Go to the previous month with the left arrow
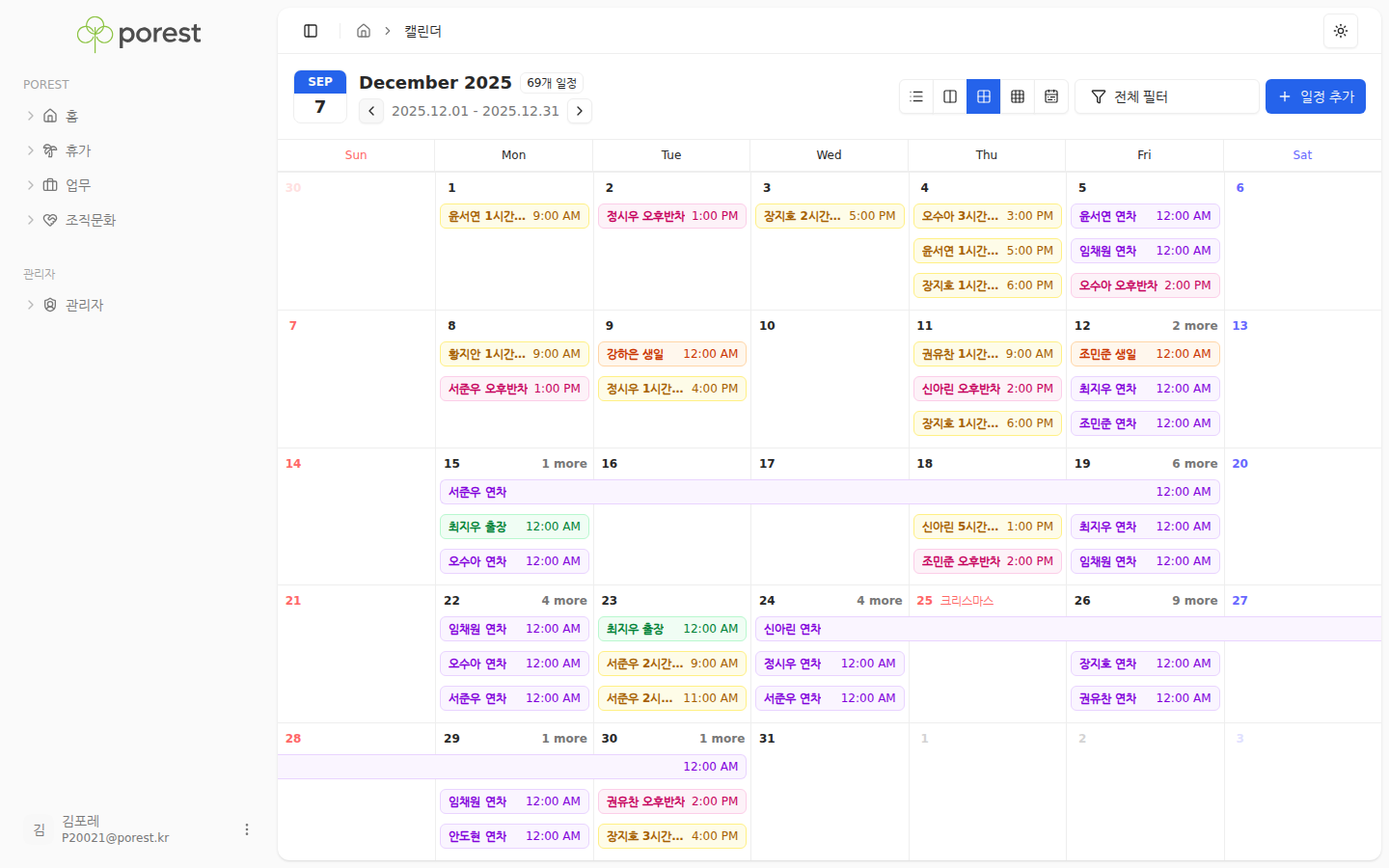Viewport: 1389px width, 868px height. (x=371, y=111)
